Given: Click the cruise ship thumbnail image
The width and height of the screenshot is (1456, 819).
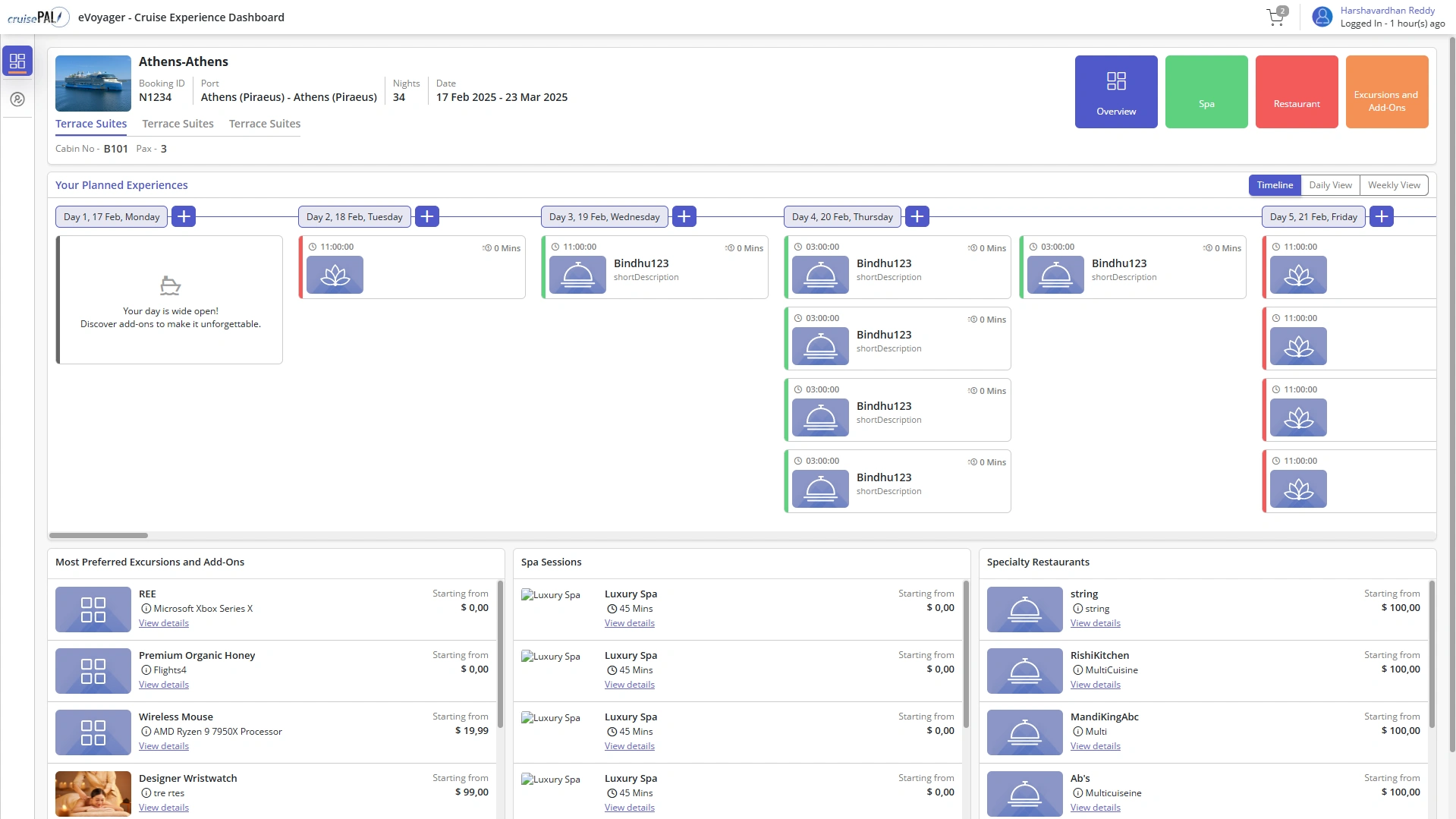Looking at the screenshot, I should [93, 83].
